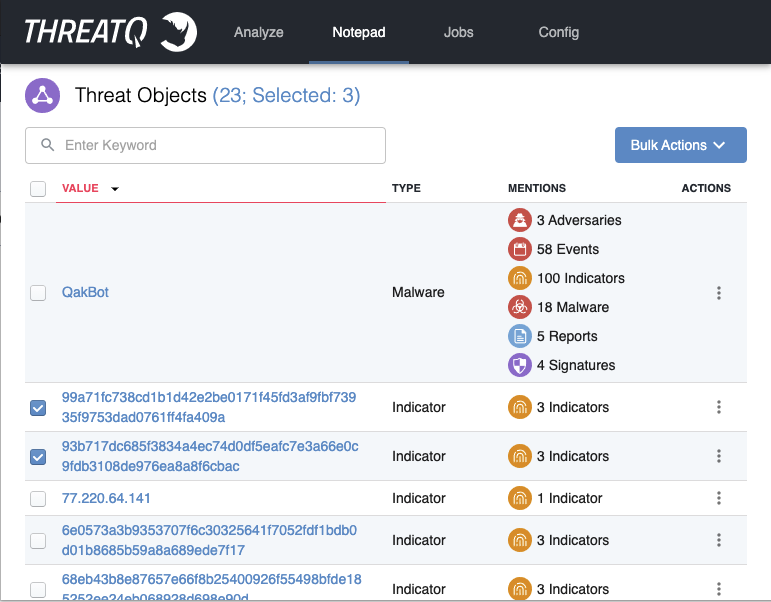
Task: Click the QakBot Reports document icon
Action: (x=520, y=336)
